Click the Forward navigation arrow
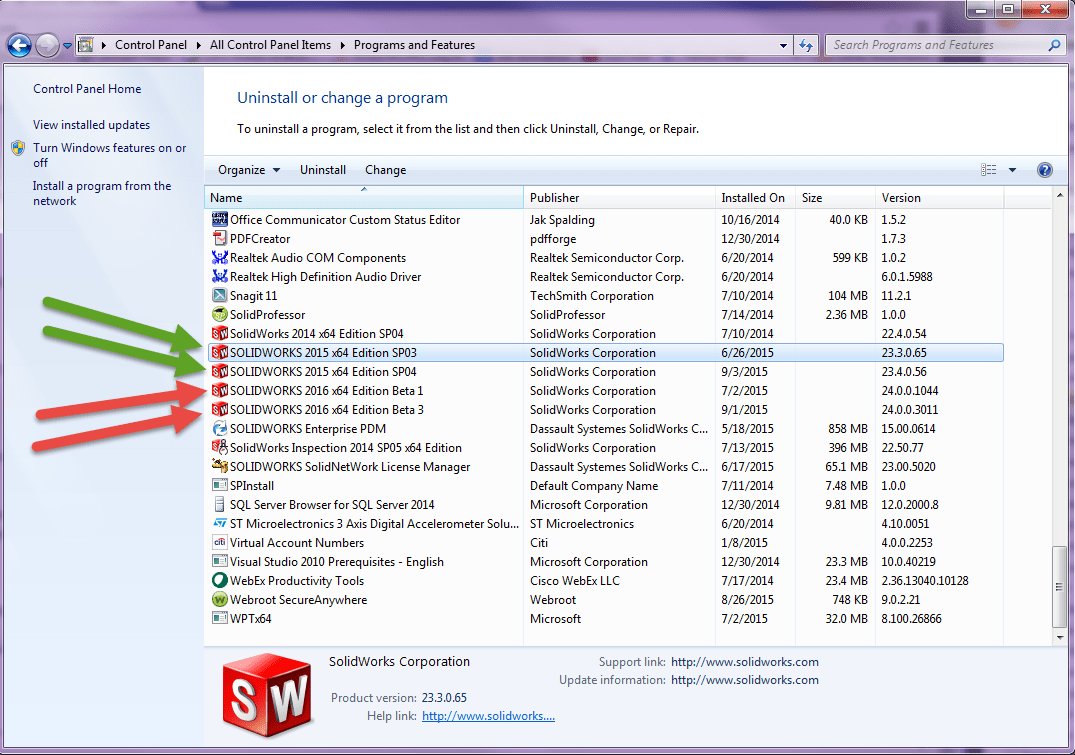 (x=47, y=46)
